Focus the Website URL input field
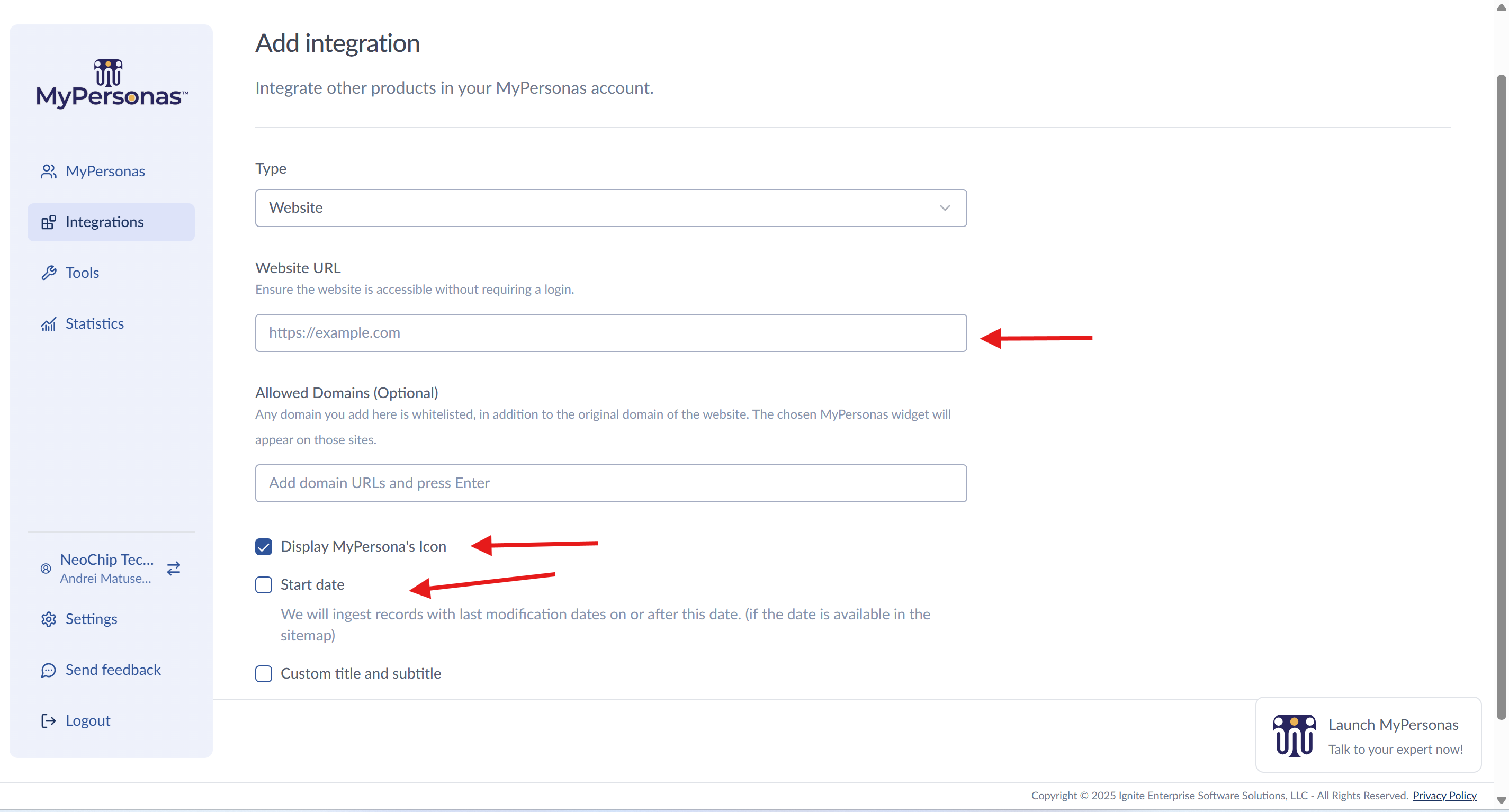Image resolution: width=1509 pixels, height=812 pixels. (610, 332)
